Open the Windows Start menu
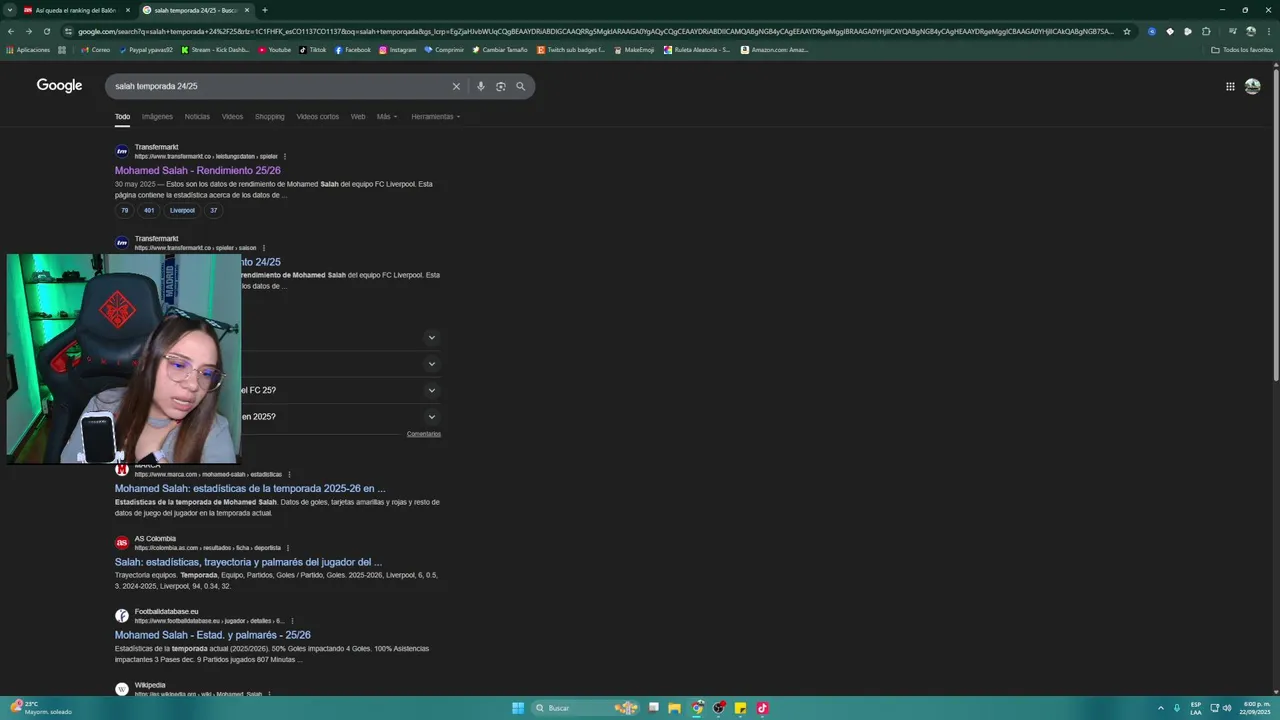This screenshot has width=1280, height=720. tap(518, 708)
